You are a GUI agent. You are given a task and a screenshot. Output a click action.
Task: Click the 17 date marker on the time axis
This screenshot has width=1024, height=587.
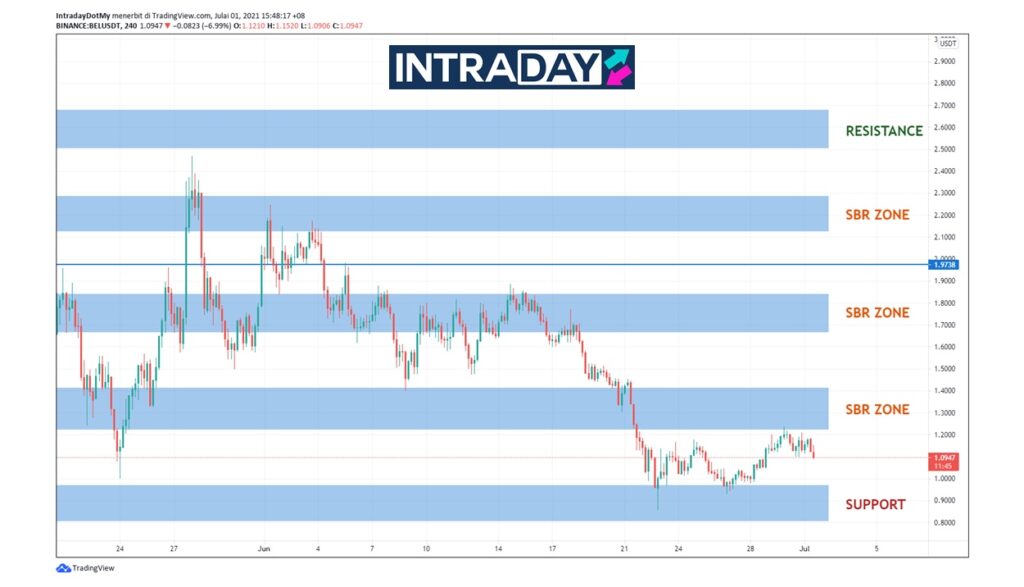(x=552, y=549)
